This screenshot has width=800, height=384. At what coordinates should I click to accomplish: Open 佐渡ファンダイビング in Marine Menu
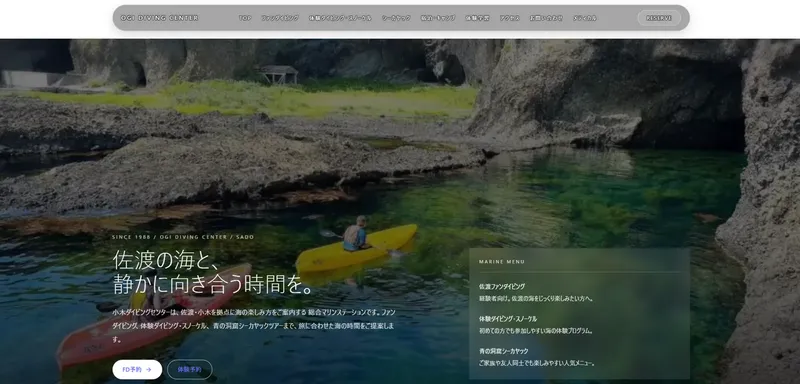tap(502, 287)
